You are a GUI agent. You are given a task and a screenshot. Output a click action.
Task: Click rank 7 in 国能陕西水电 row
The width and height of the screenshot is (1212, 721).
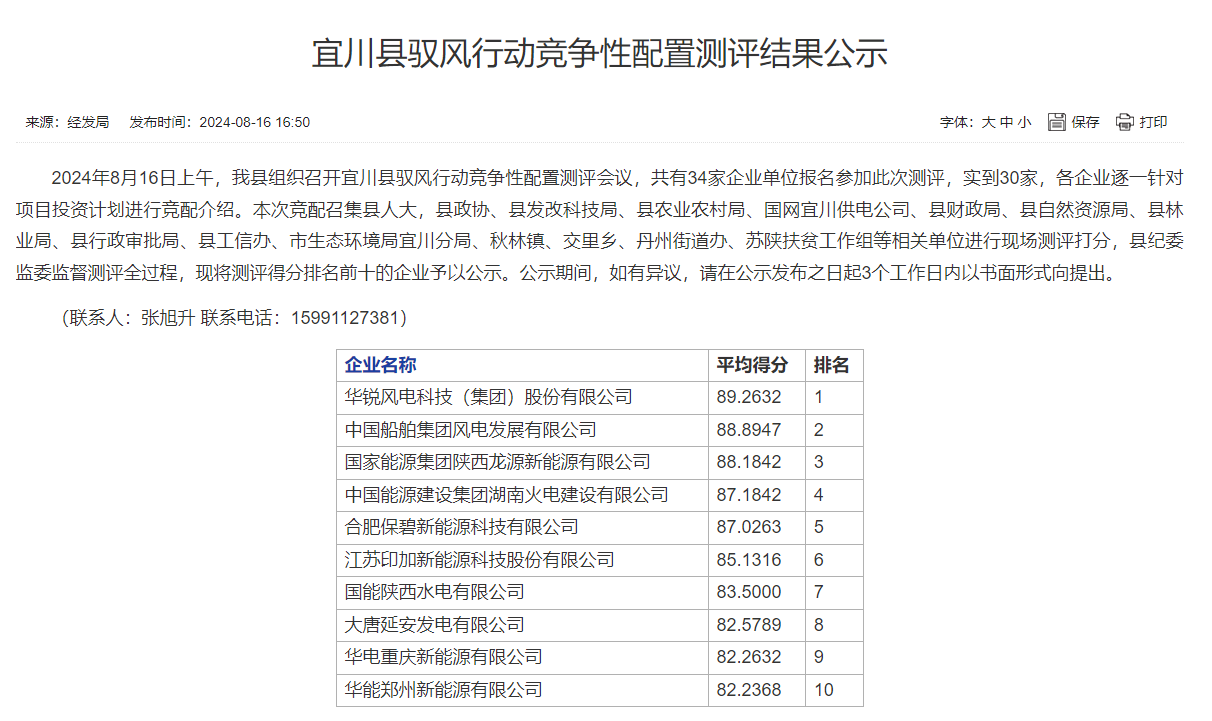tap(818, 592)
